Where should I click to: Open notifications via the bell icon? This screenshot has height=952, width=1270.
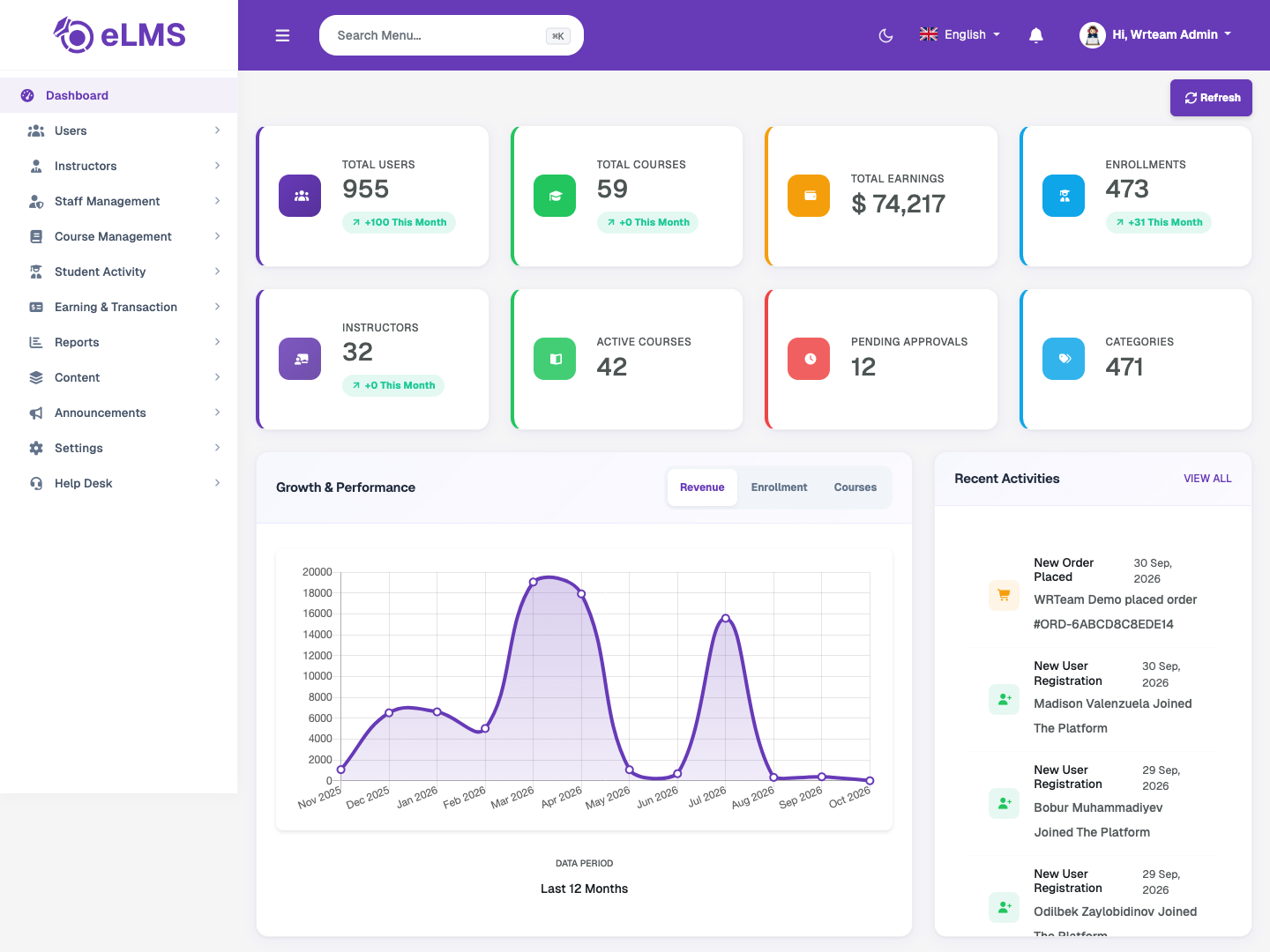point(1036,35)
